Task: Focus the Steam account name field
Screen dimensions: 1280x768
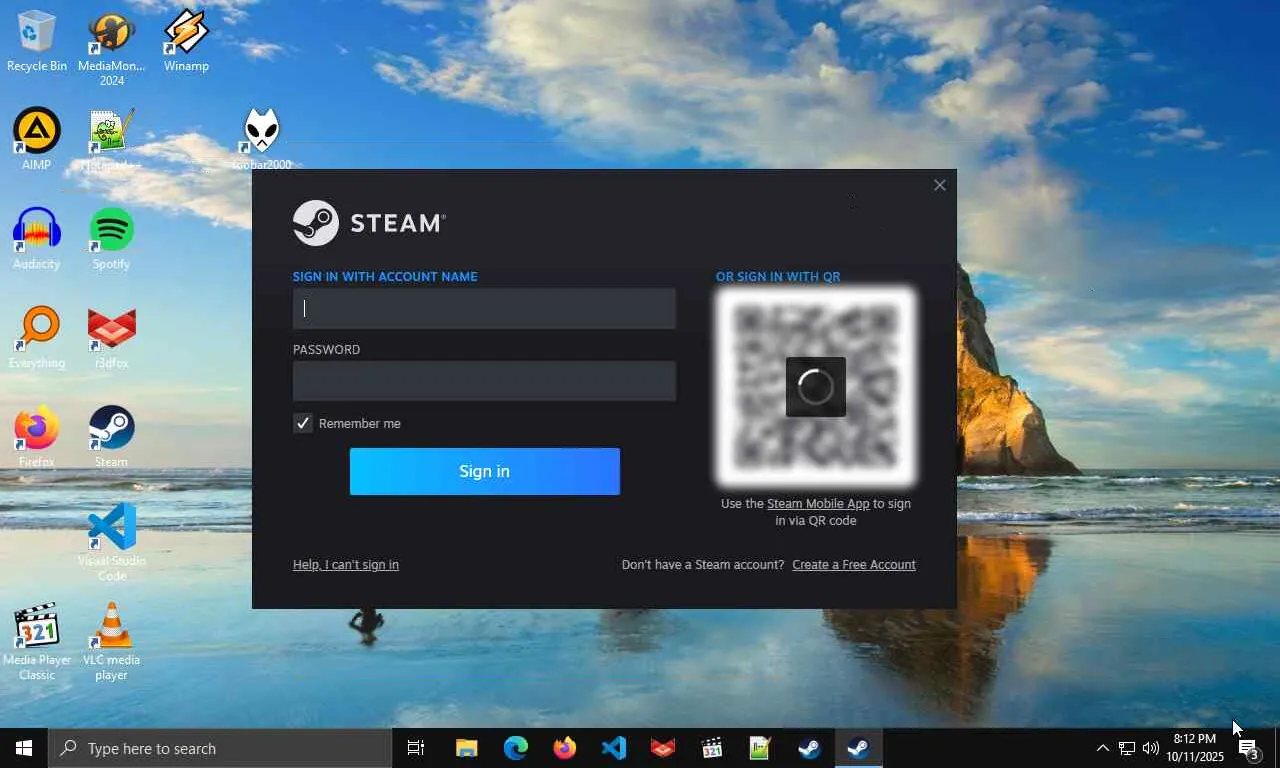Action: pos(484,308)
